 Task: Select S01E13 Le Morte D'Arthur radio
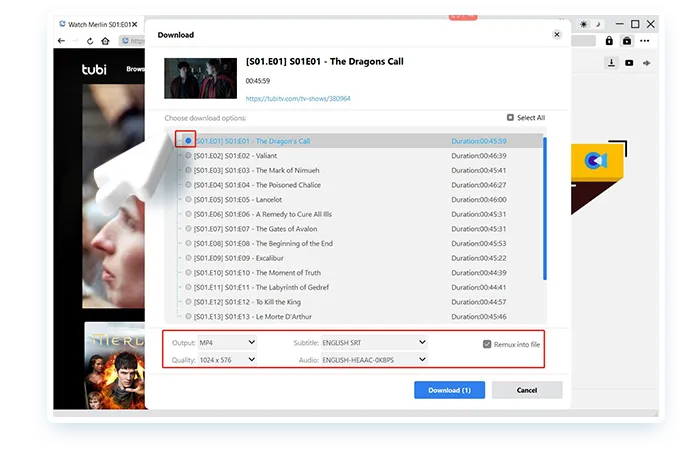(x=188, y=316)
